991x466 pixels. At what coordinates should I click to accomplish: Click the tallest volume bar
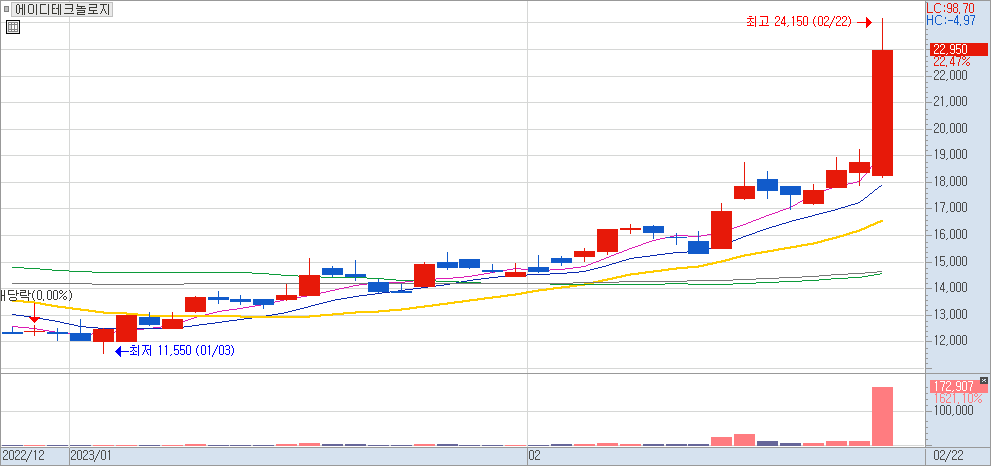pos(882,415)
